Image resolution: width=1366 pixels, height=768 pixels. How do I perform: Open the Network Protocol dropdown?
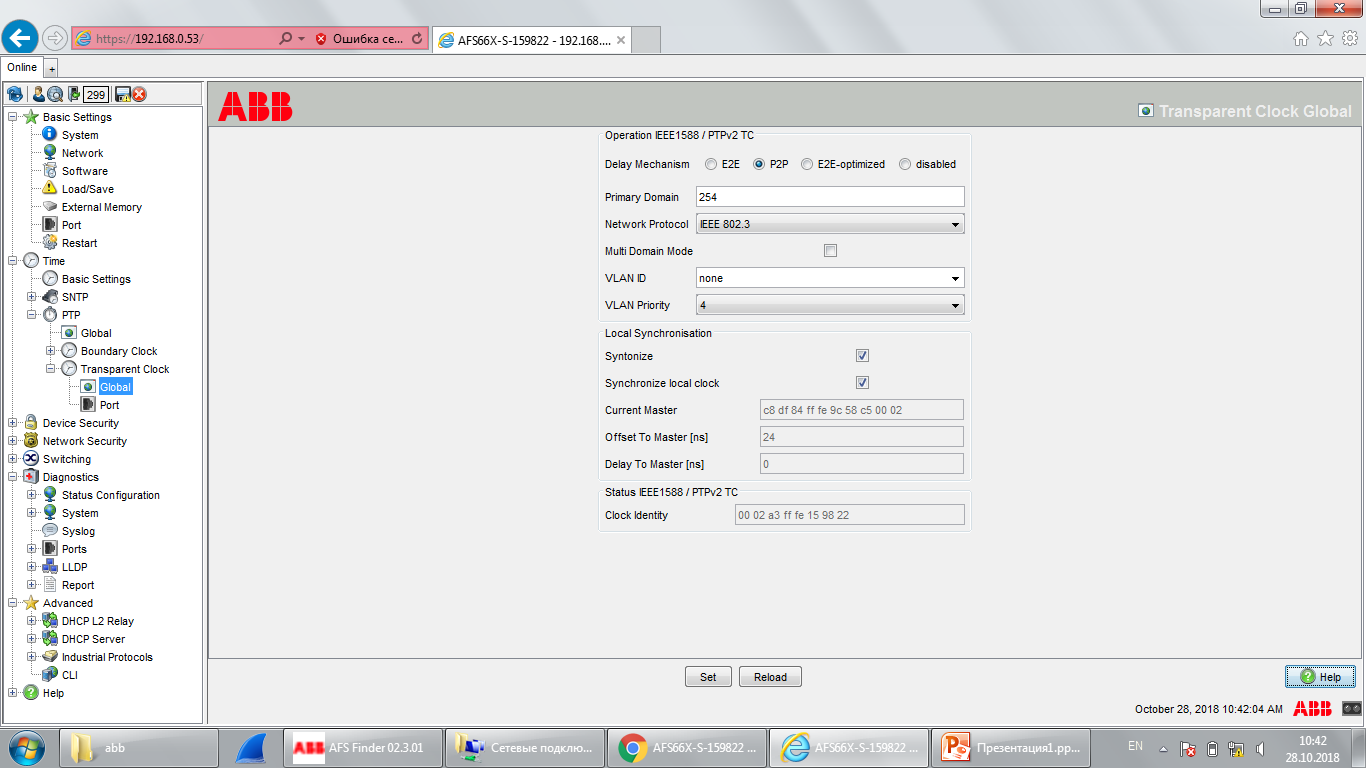pyautogui.click(x=830, y=224)
